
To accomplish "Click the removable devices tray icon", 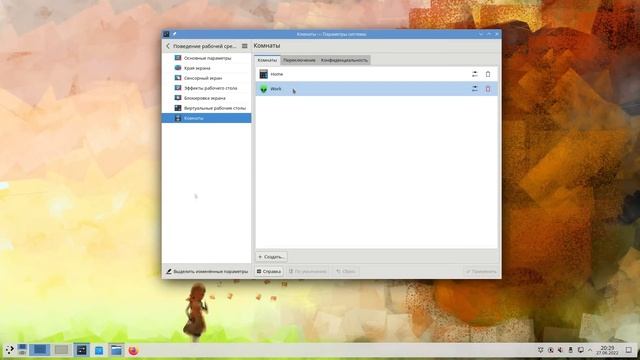I will (571, 350).
